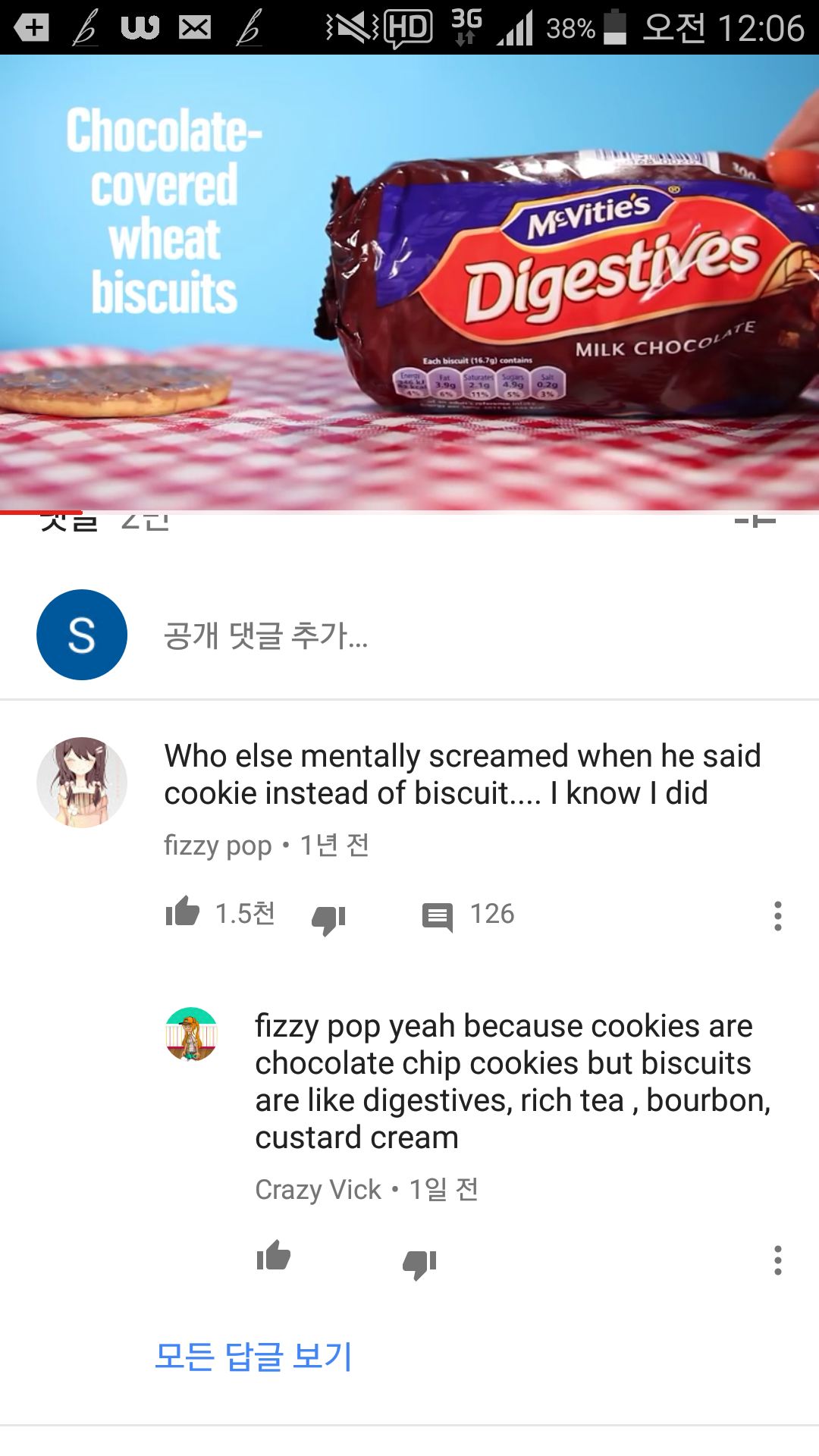Dislike fizzy pop's comment
The width and height of the screenshot is (819, 1456).
(x=328, y=919)
